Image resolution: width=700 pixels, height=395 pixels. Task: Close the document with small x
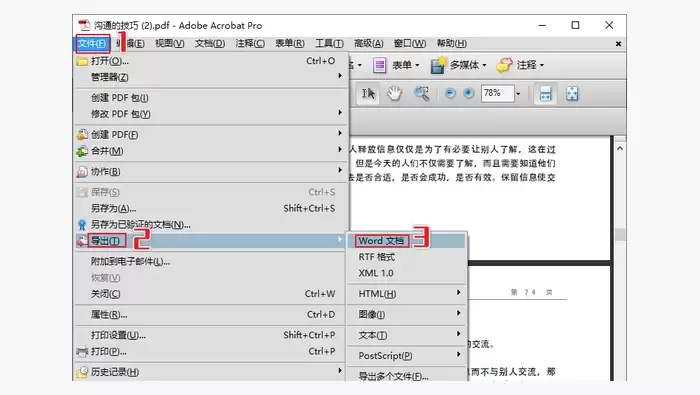618,44
